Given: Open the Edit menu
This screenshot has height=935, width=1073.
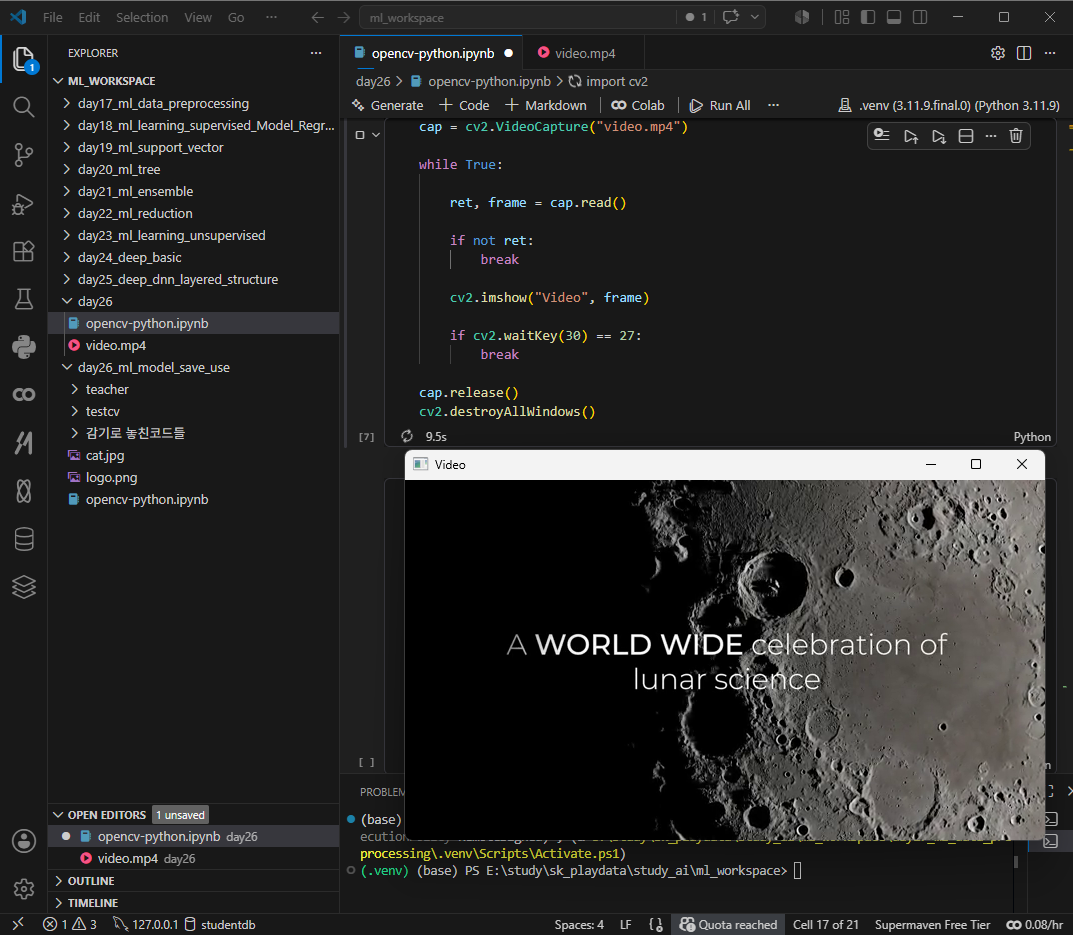Looking at the screenshot, I should (89, 18).
